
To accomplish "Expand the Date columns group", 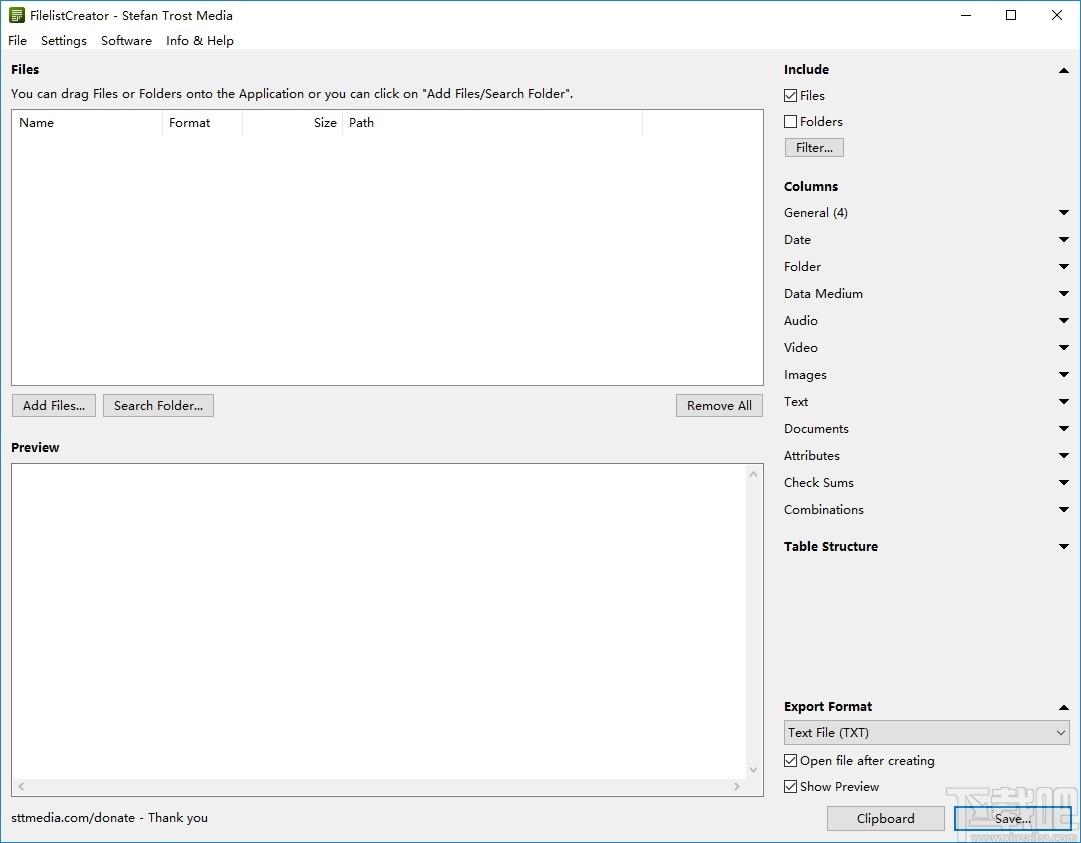I will [1064, 240].
